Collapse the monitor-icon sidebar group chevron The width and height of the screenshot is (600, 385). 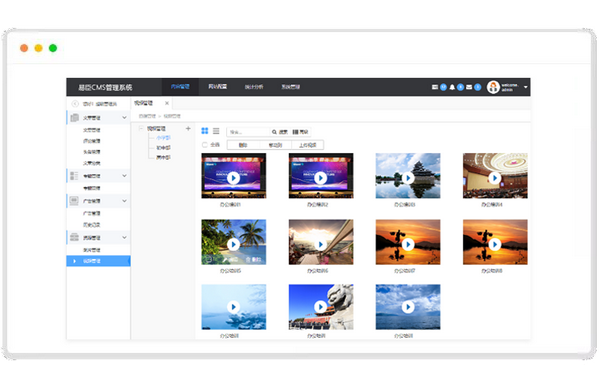(124, 201)
